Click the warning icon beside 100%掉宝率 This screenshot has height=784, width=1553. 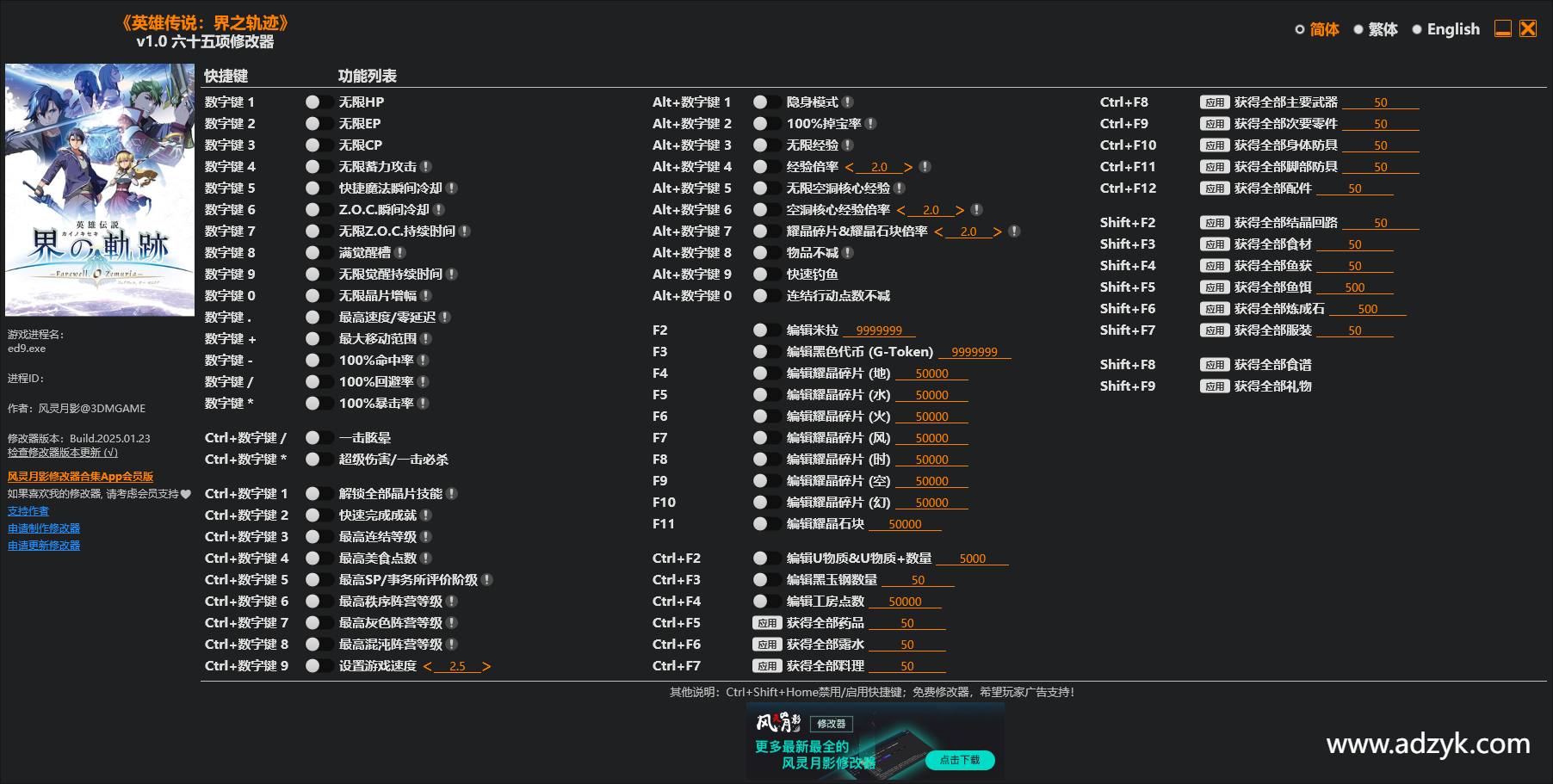click(x=871, y=124)
